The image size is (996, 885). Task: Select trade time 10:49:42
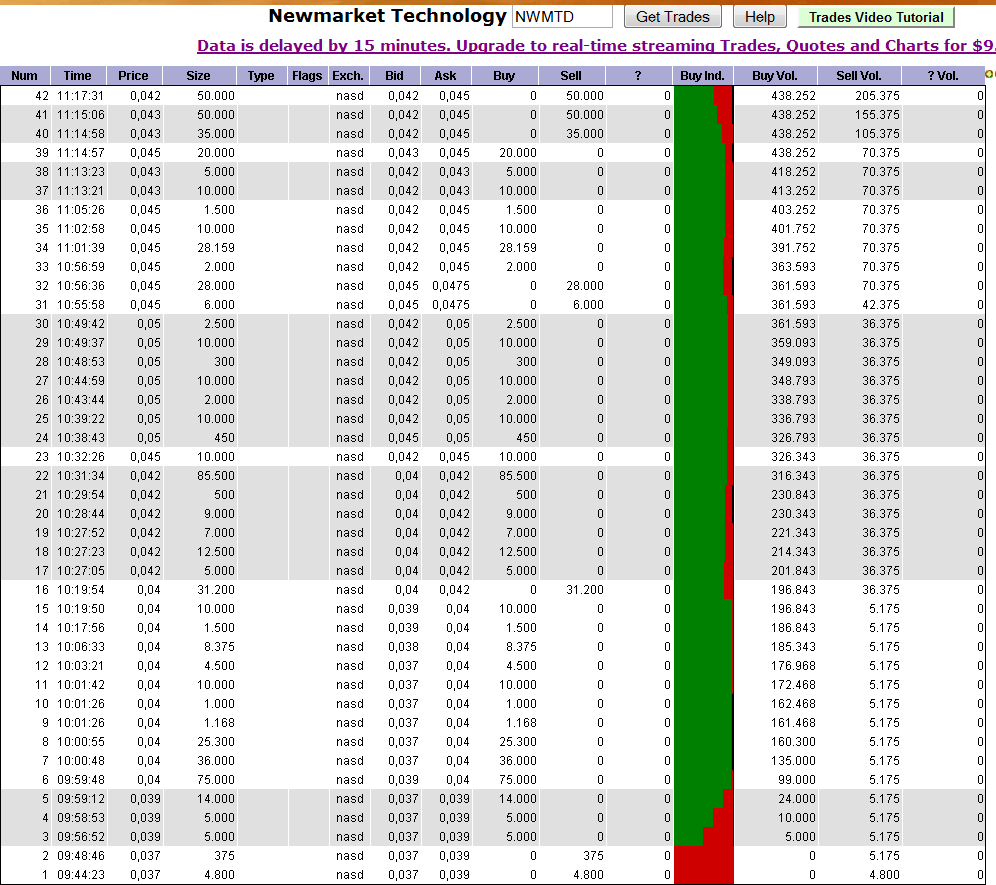tap(80, 324)
